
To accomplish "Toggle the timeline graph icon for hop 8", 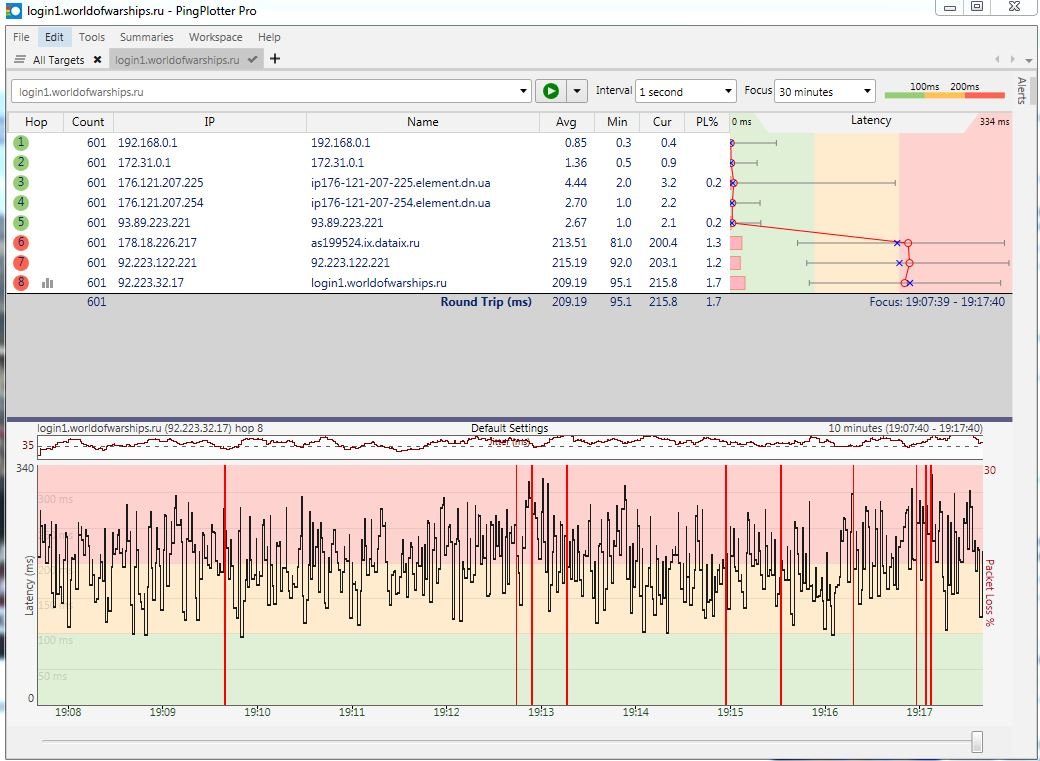I will pos(47,283).
